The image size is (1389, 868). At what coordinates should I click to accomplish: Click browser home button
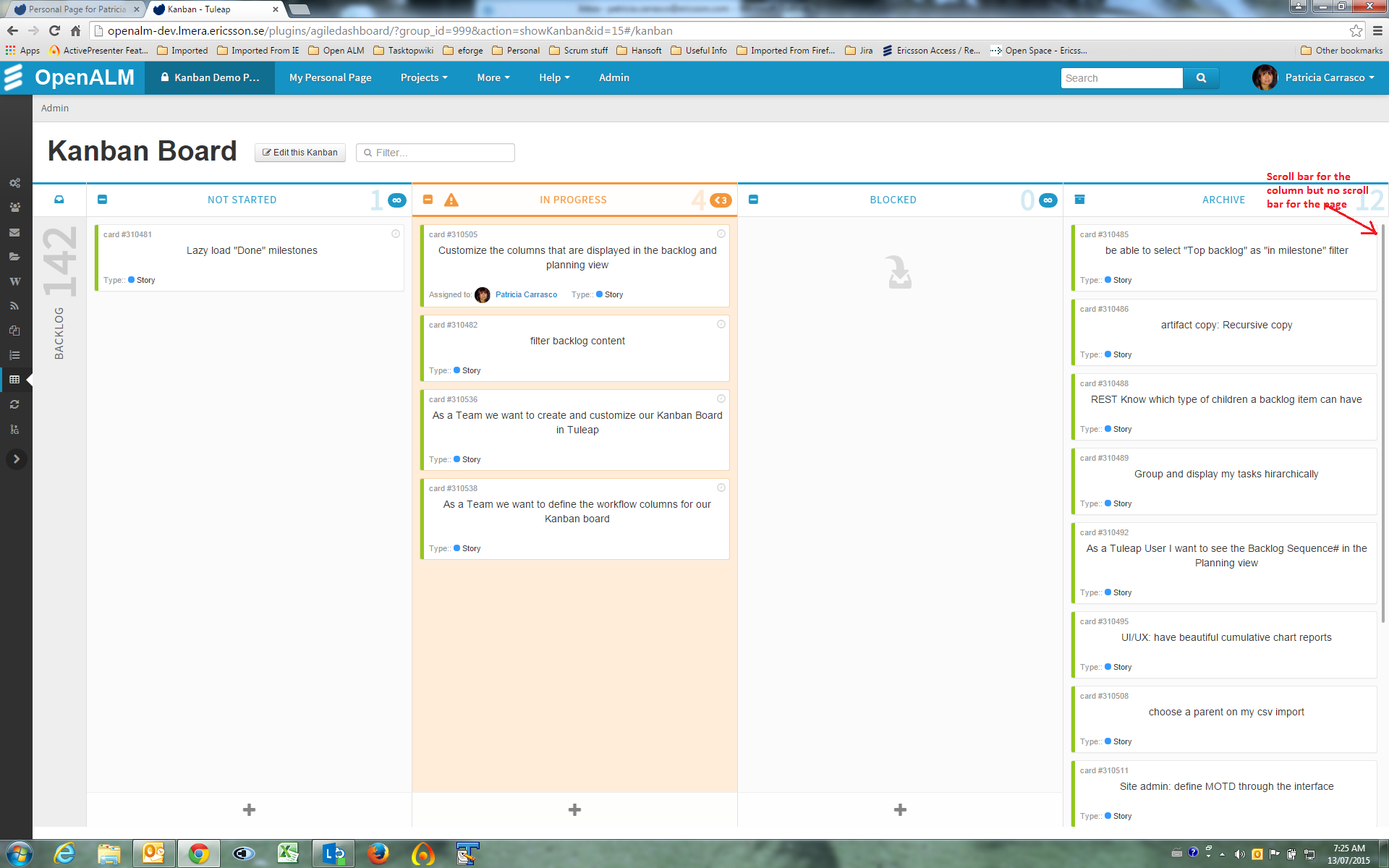[x=75, y=30]
